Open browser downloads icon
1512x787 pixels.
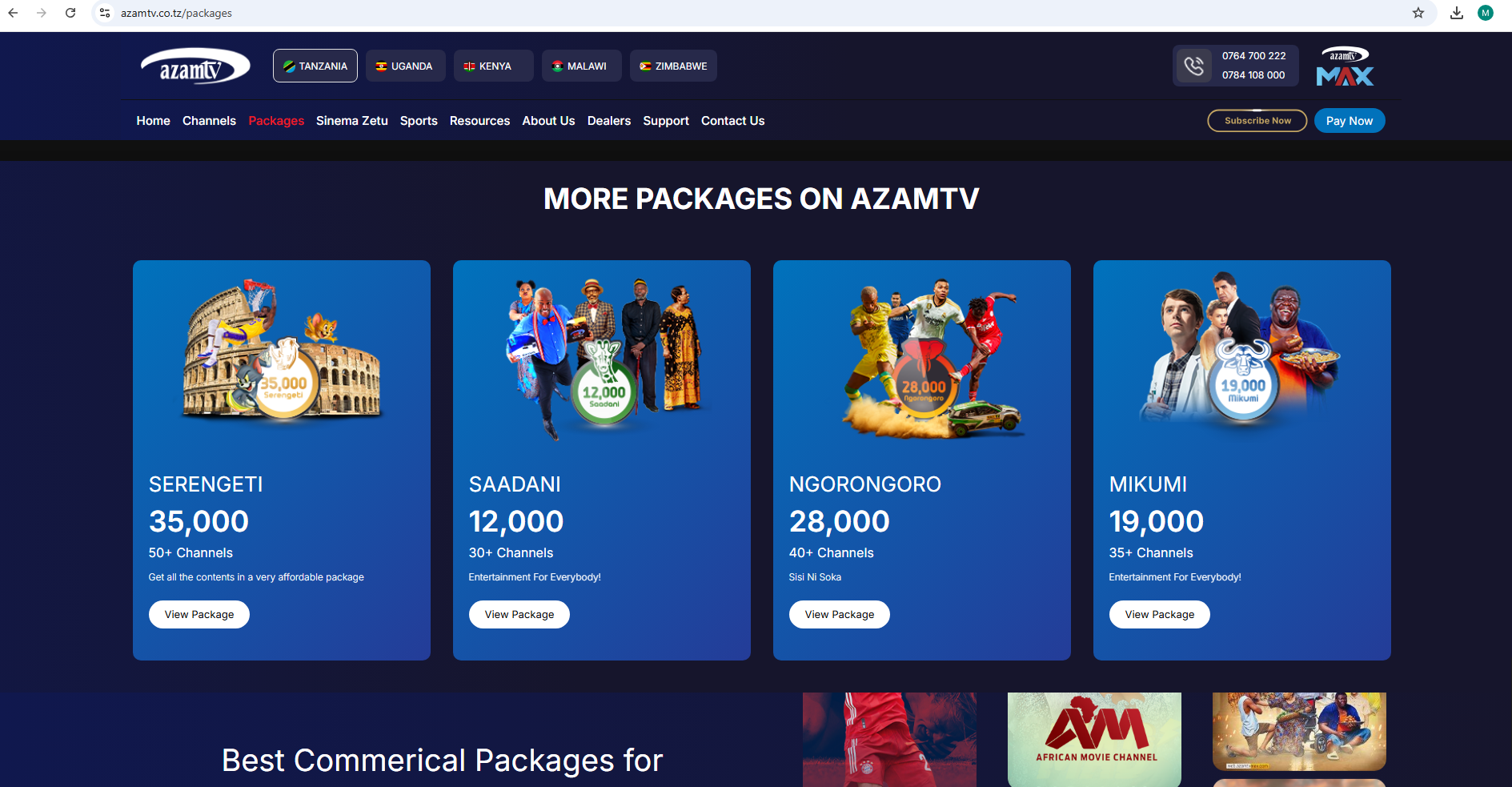point(1457,13)
